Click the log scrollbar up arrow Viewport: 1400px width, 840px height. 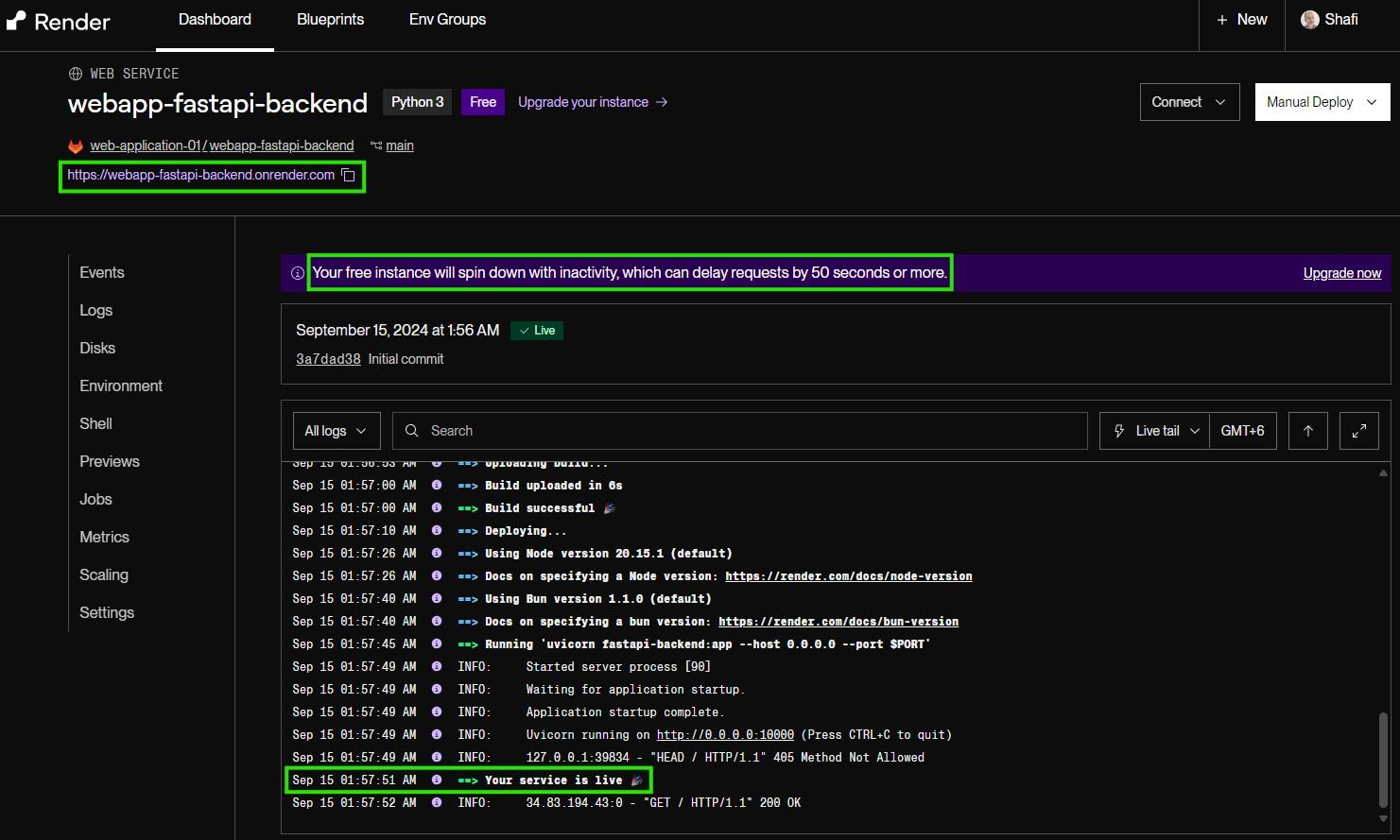coord(1383,473)
